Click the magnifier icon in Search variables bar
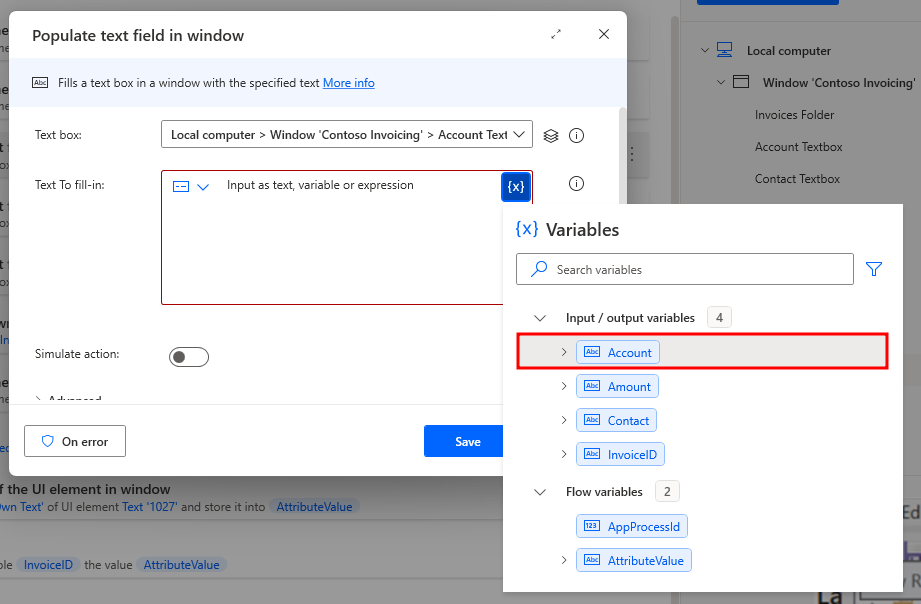The image size is (921, 604). click(537, 269)
